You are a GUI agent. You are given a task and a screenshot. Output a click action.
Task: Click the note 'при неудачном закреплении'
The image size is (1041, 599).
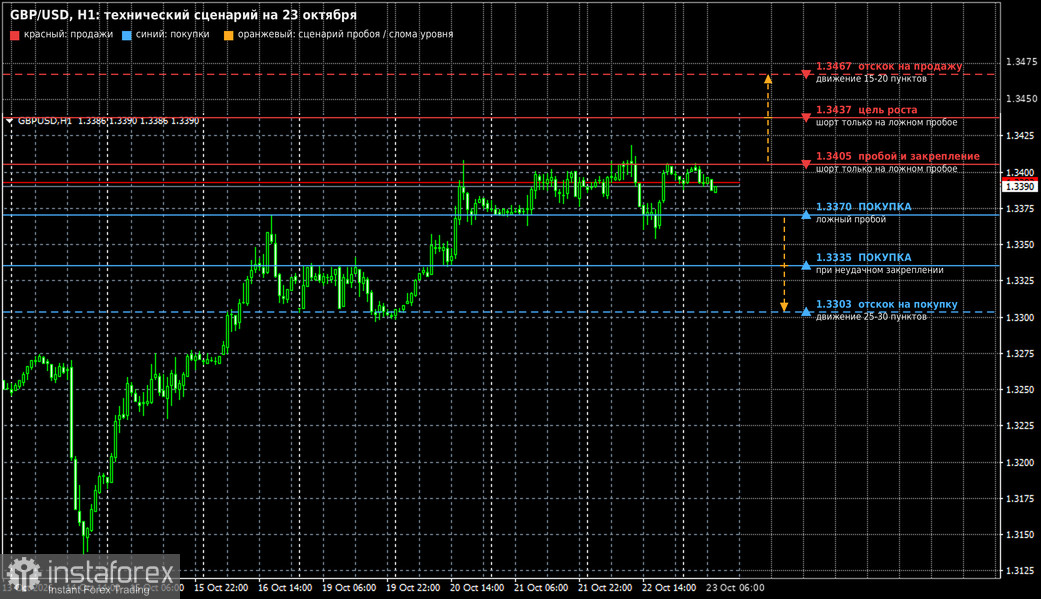pyautogui.click(x=880, y=270)
